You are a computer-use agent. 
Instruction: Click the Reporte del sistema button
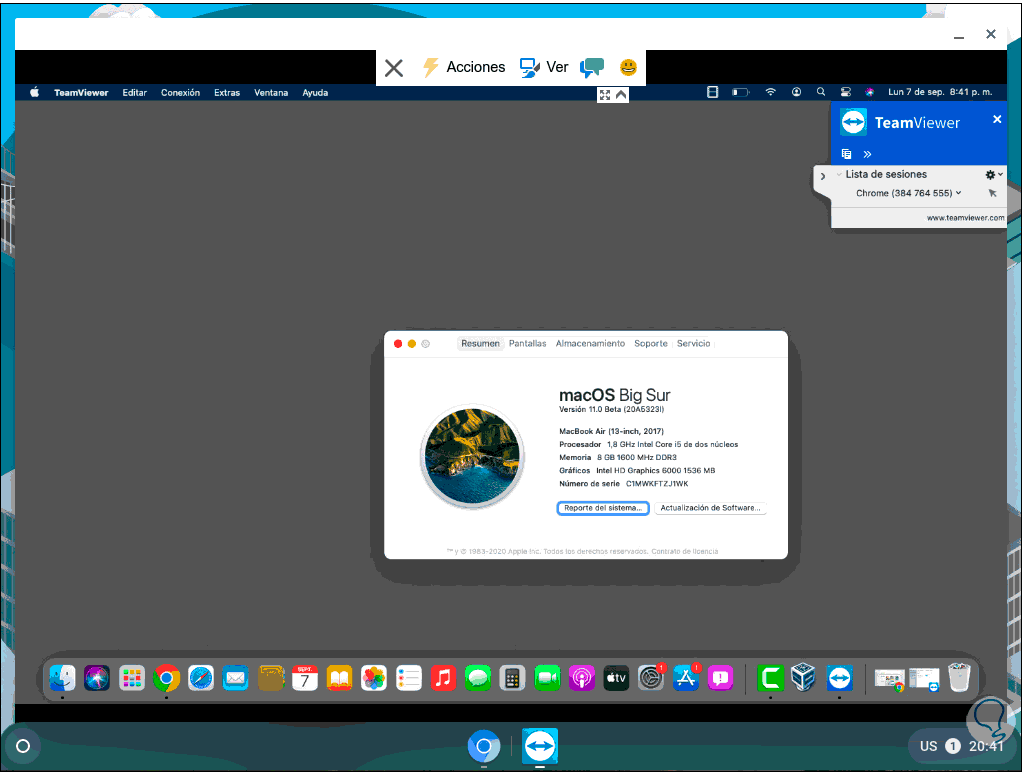click(603, 508)
